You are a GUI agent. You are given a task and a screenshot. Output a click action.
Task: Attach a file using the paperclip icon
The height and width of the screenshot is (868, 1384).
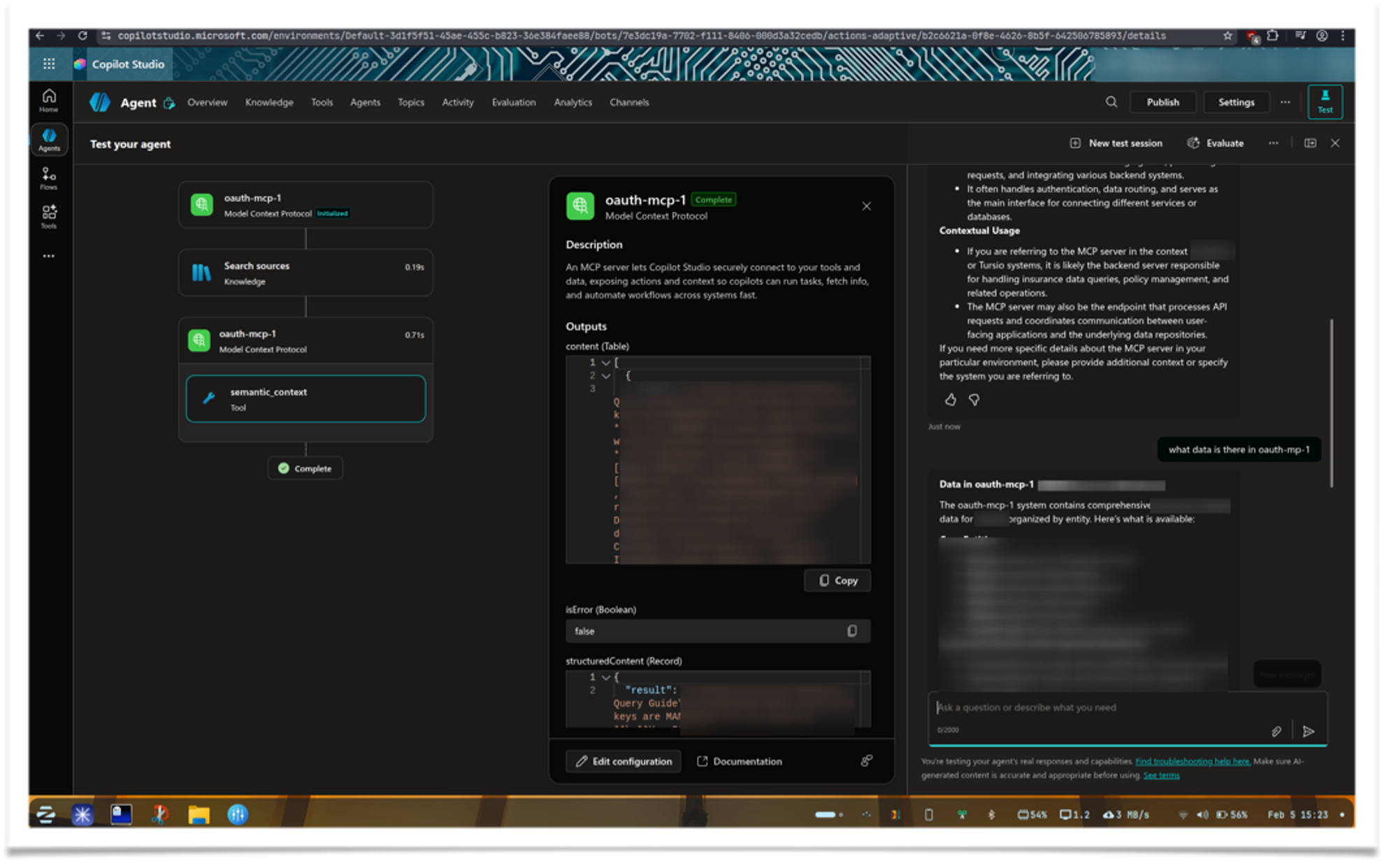1277,731
